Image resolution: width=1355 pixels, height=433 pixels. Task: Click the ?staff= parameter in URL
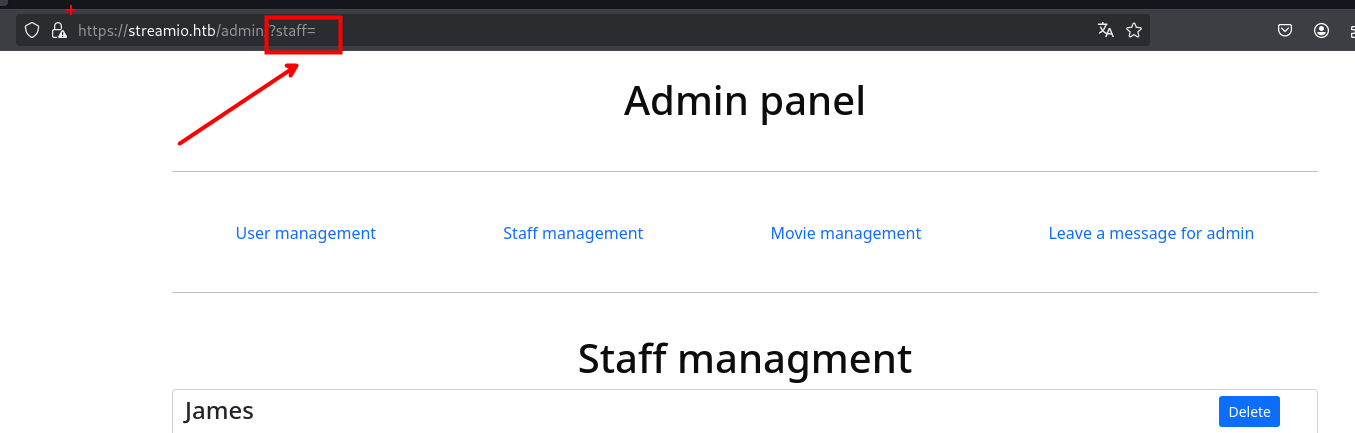coord(292,31)
